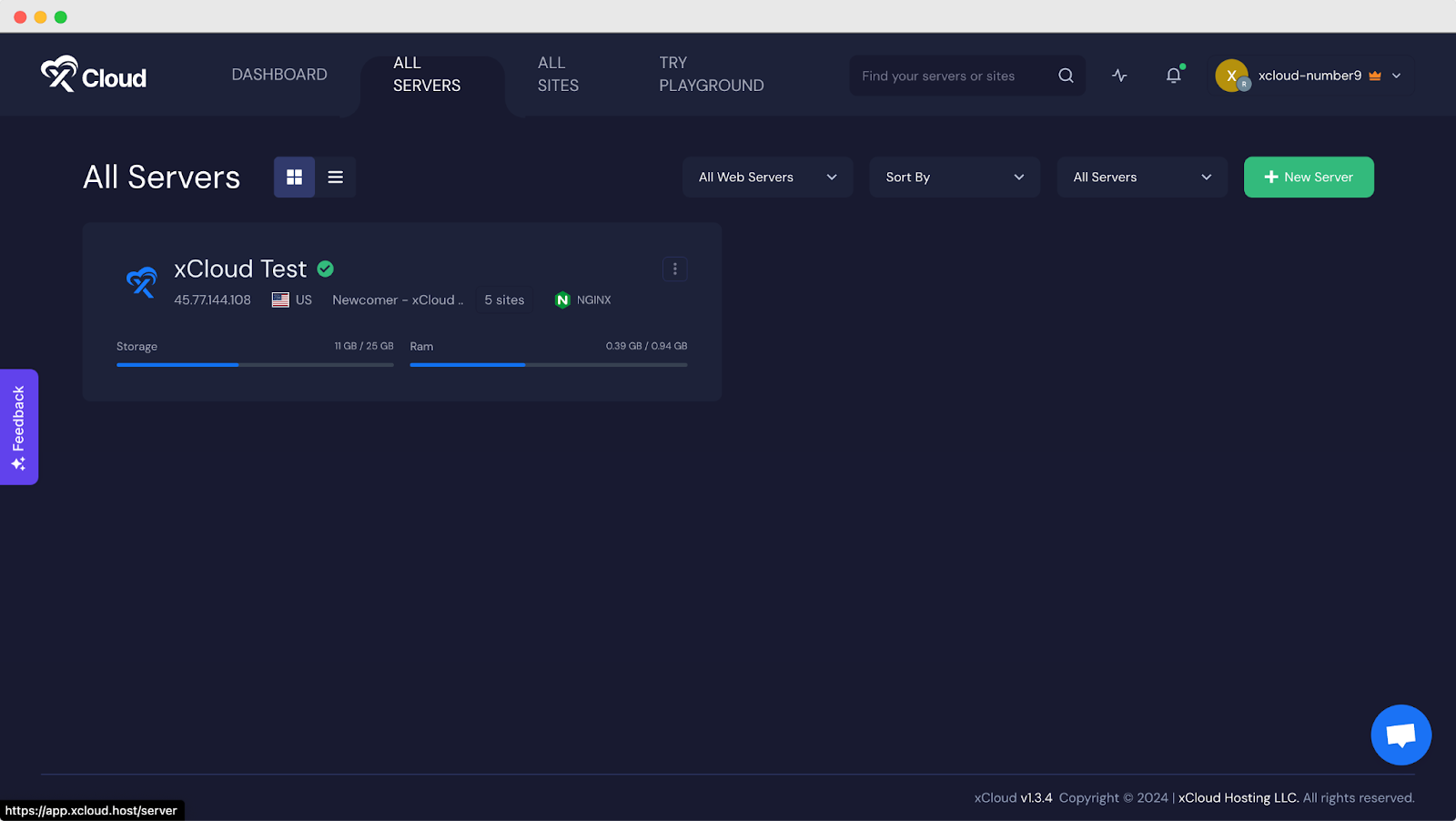Viewport: 1456px width, 821px height.
Task: Switch to grid view layout
Action: click(x=294, y=177)
